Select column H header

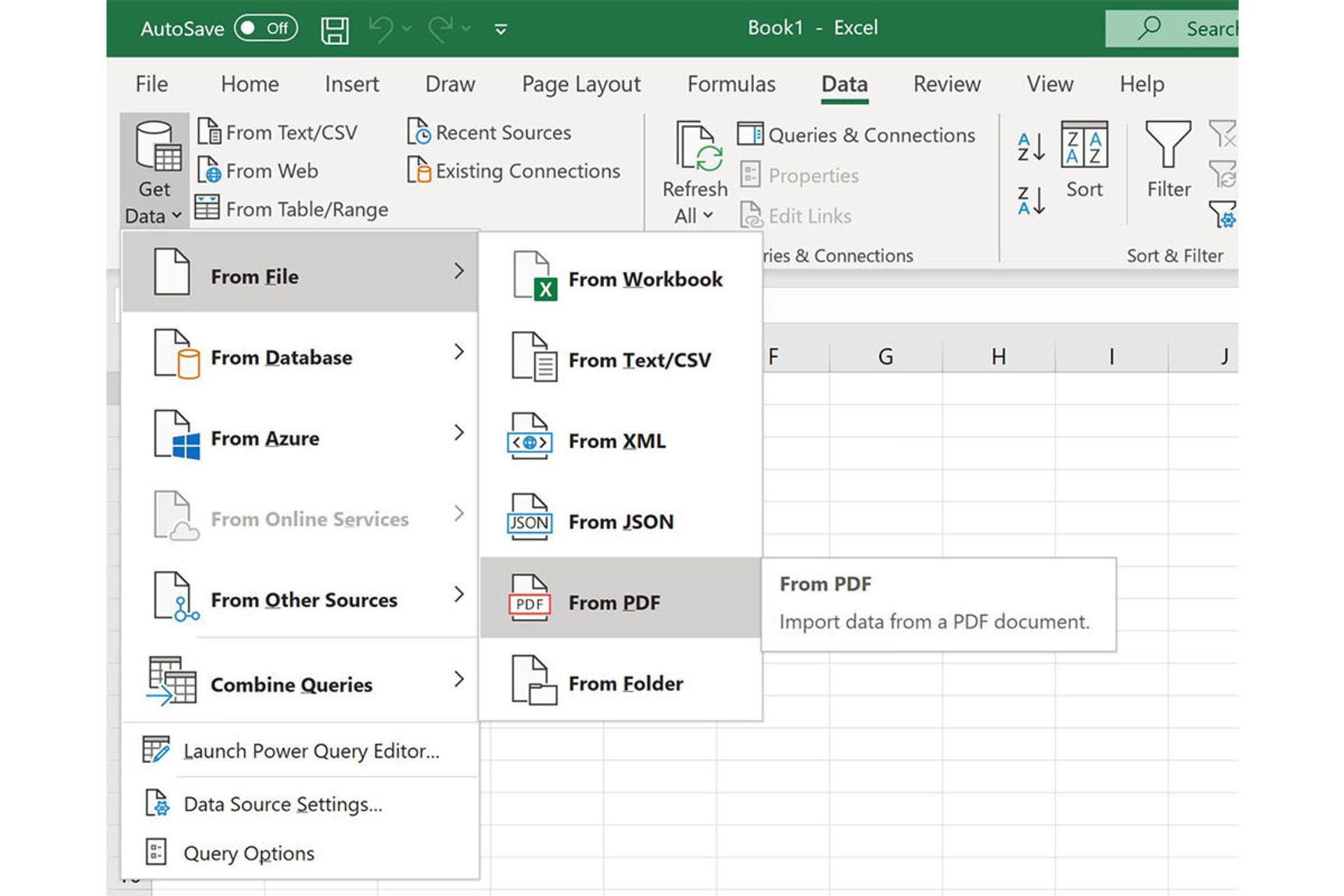[x=999, y=356]
